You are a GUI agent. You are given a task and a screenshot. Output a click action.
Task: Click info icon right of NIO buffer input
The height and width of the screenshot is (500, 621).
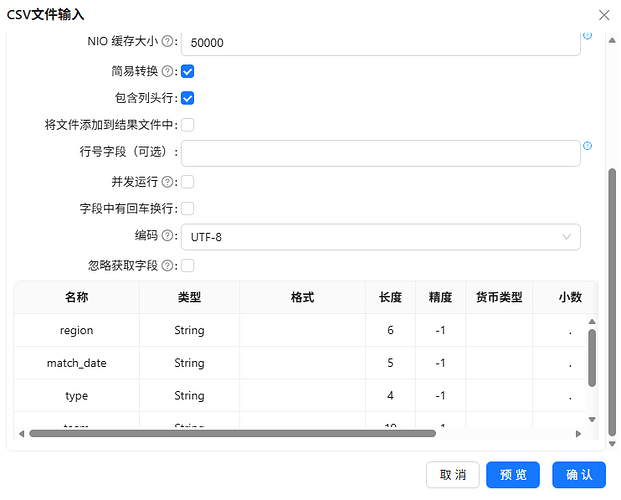pyautogui.click(x=587, y=35)
